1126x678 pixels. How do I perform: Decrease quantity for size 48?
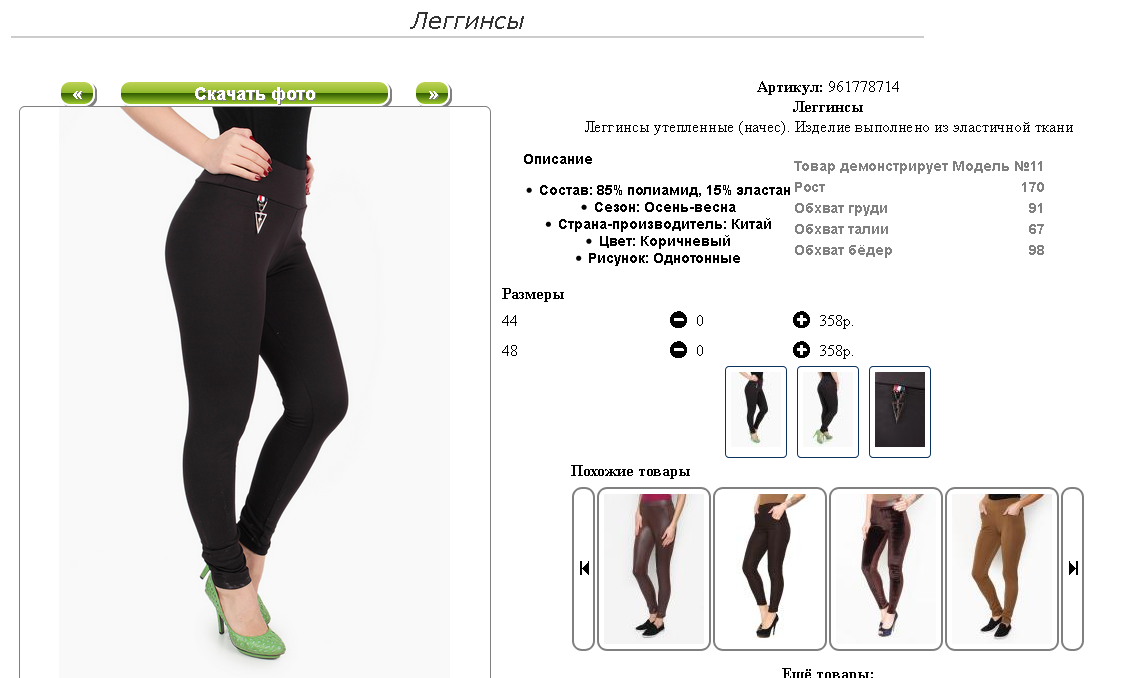point(678,350)
